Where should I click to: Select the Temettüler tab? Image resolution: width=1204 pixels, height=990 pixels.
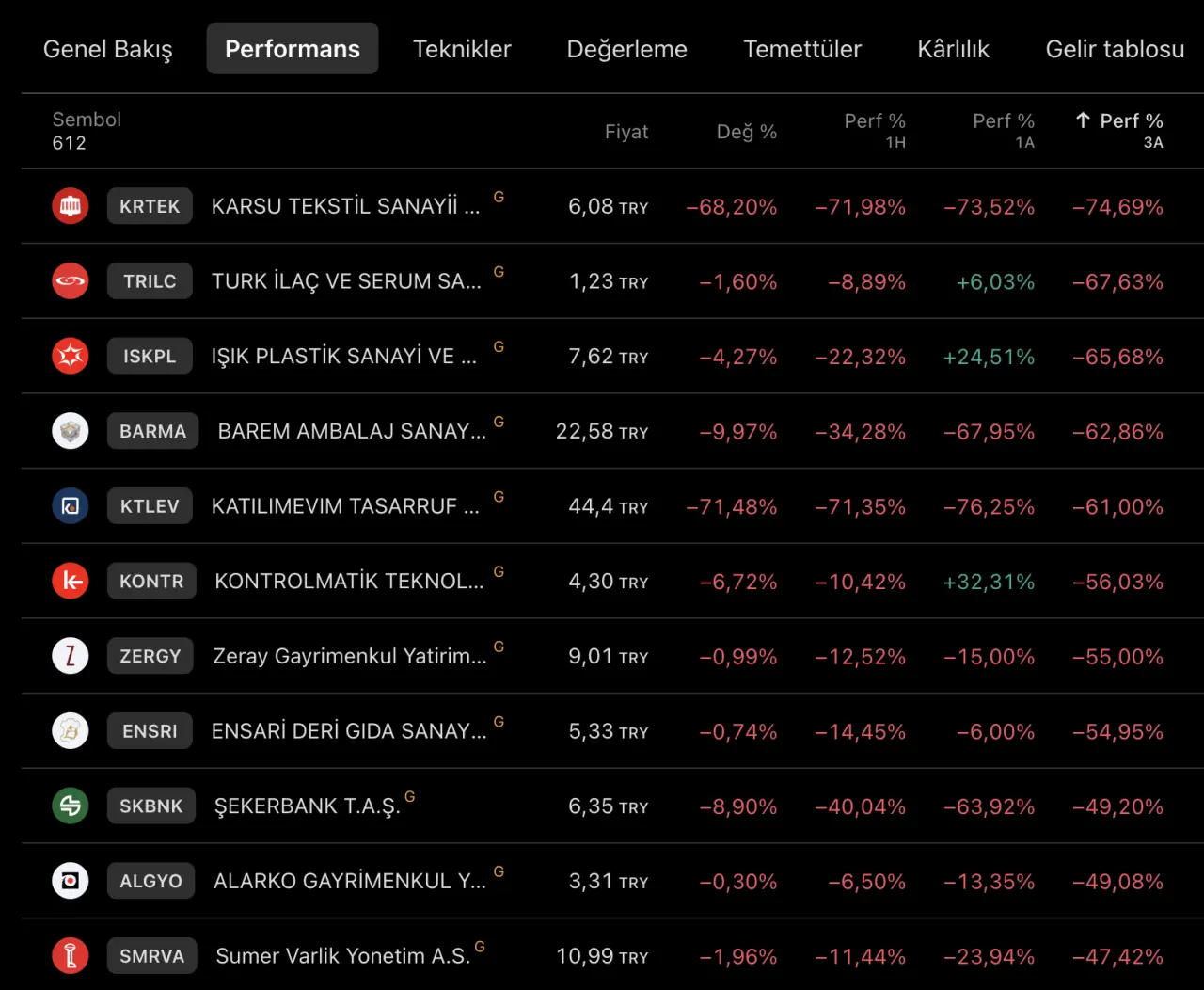(x=802, y=49)
